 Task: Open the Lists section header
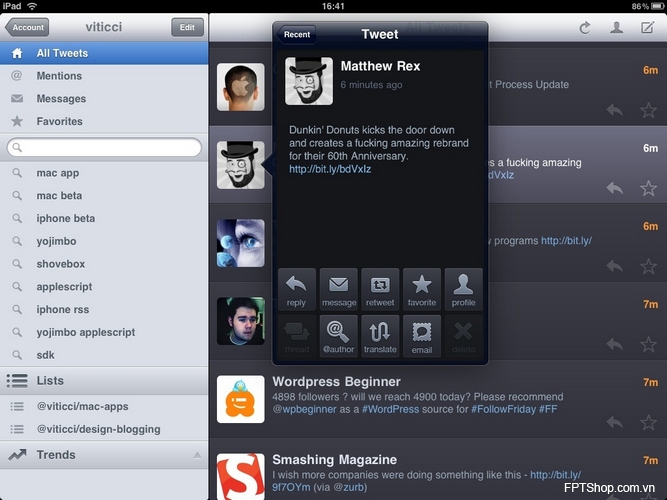click(104, 380)
